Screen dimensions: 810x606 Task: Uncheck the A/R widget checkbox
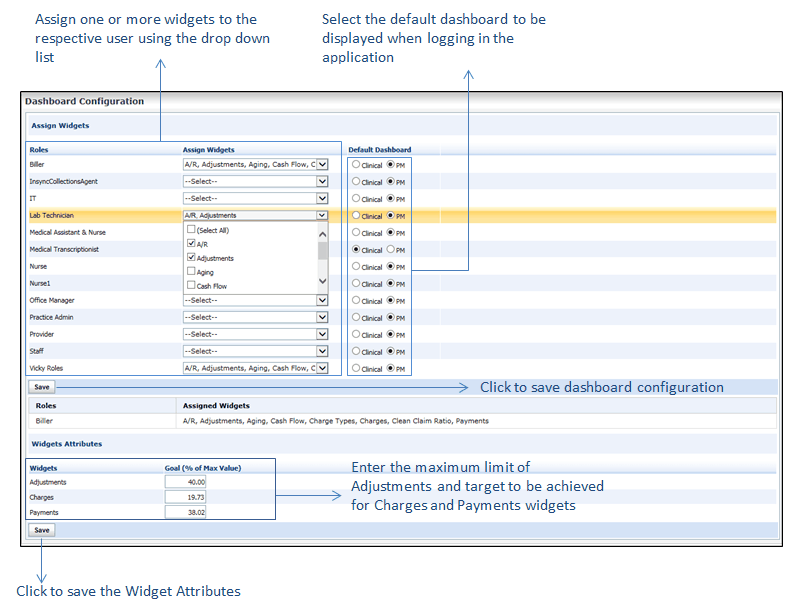tap(191, 243)
